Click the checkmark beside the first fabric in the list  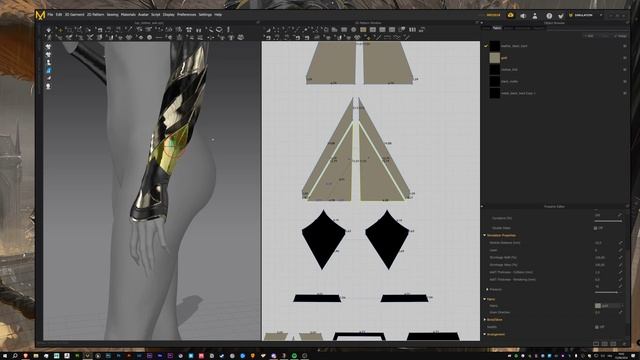coord(486,46)
